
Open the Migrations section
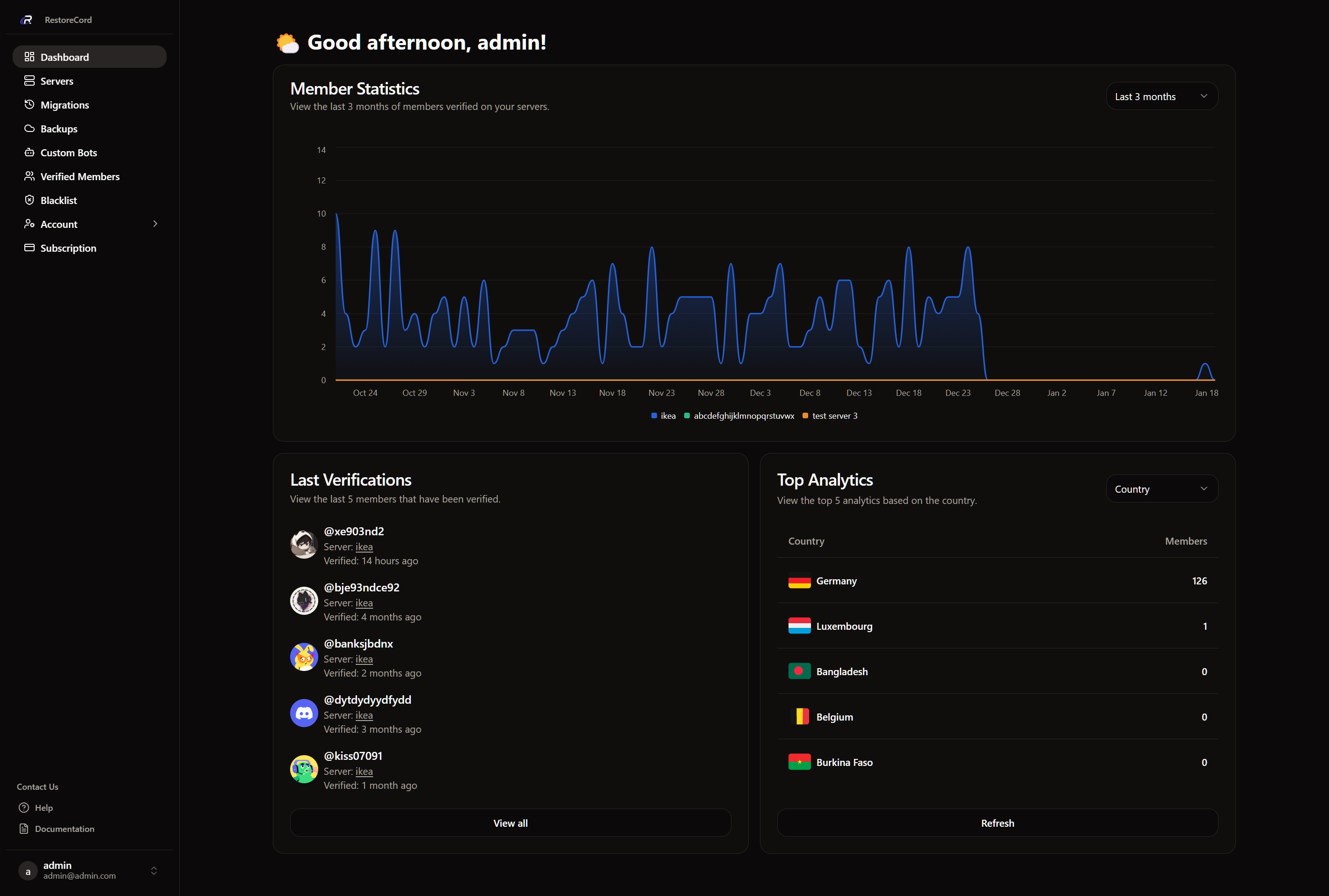coord(90,104)
